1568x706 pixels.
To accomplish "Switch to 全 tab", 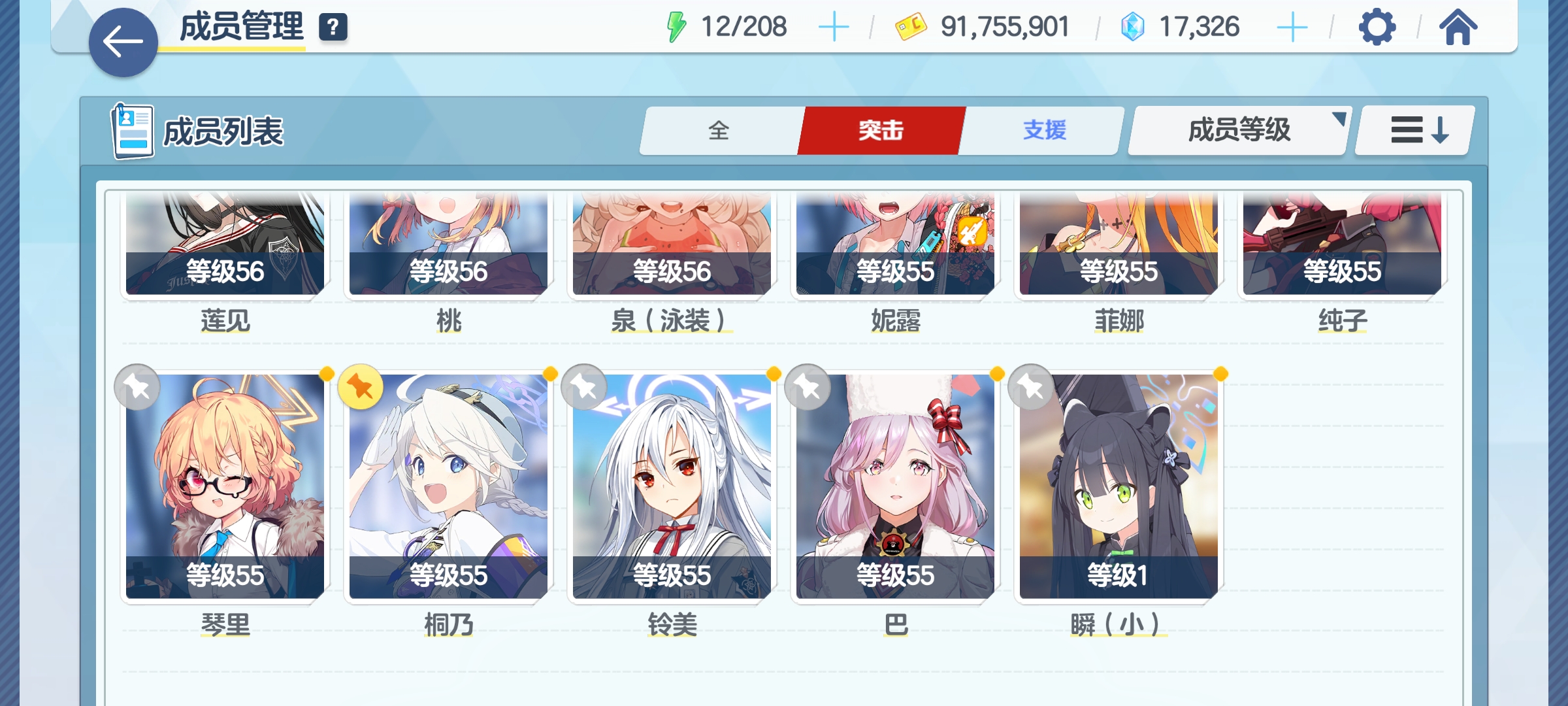I will 719,130.
